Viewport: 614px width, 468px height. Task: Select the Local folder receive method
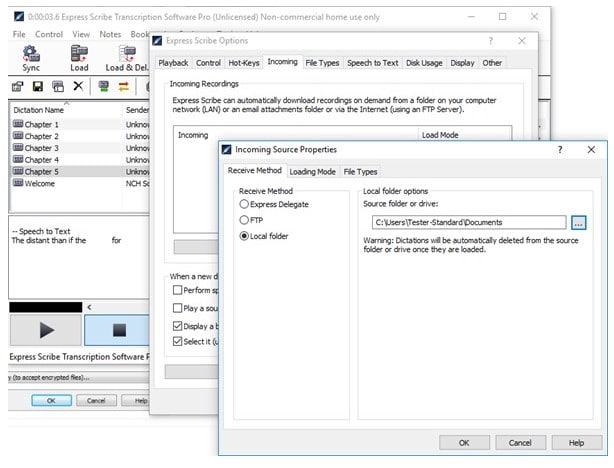click(244, 236)
